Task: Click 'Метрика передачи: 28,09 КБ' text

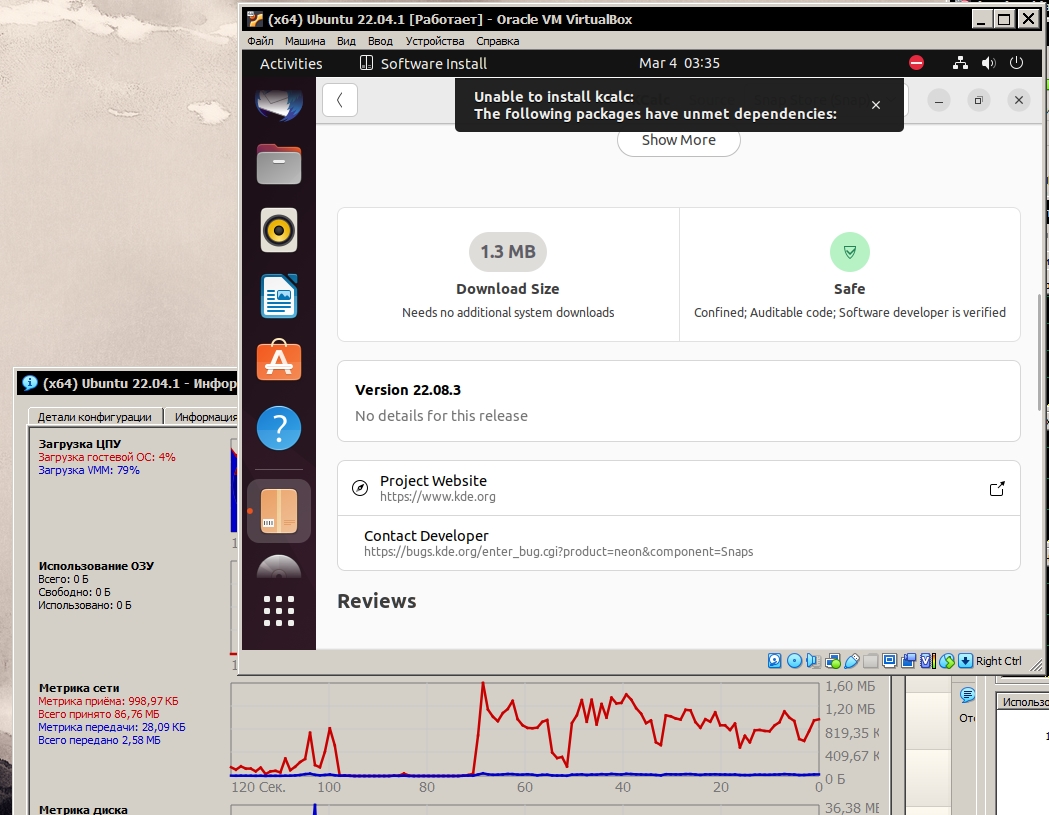Action: 112,727
